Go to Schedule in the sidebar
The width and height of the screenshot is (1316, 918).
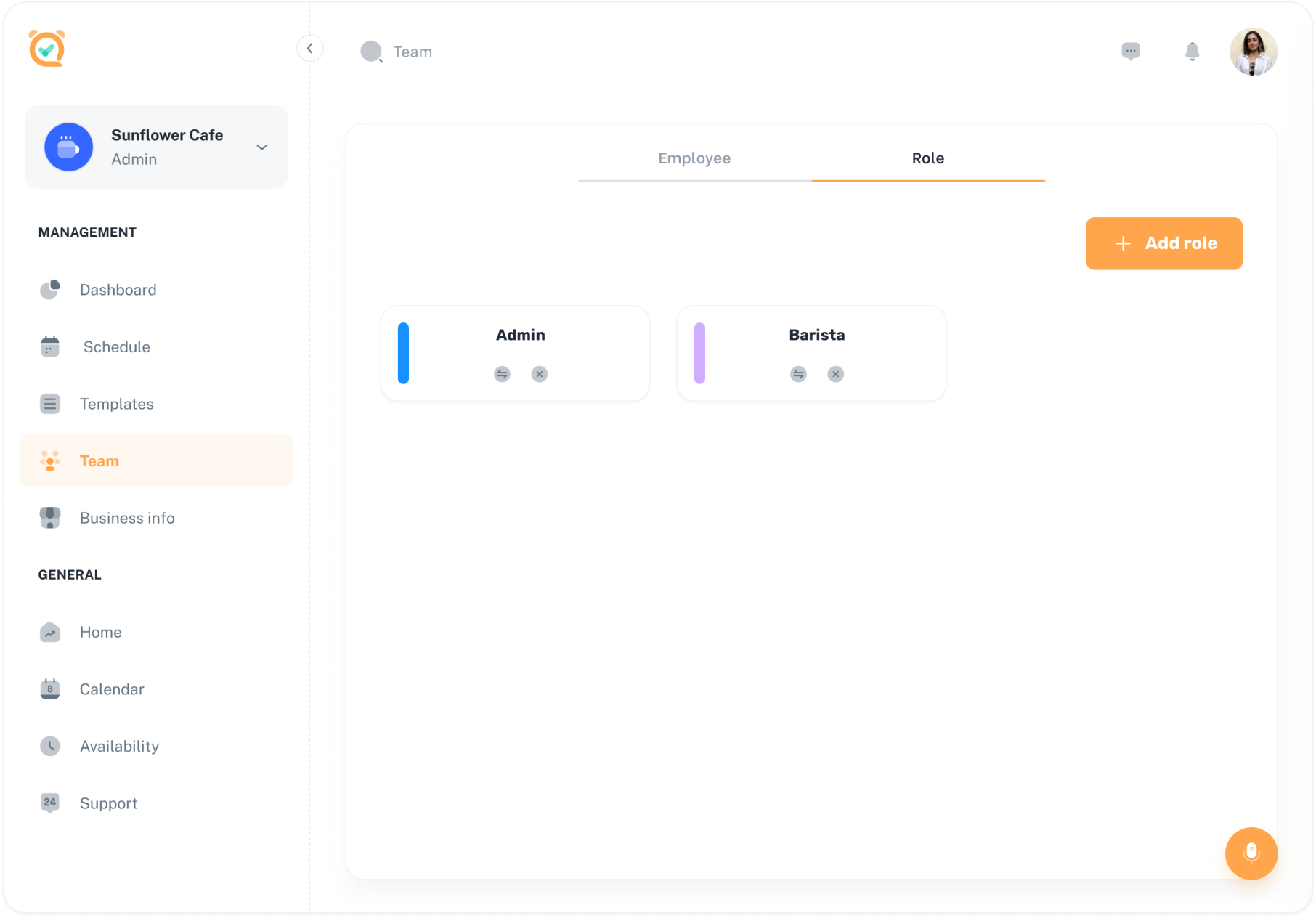click(x=116, y=347)
